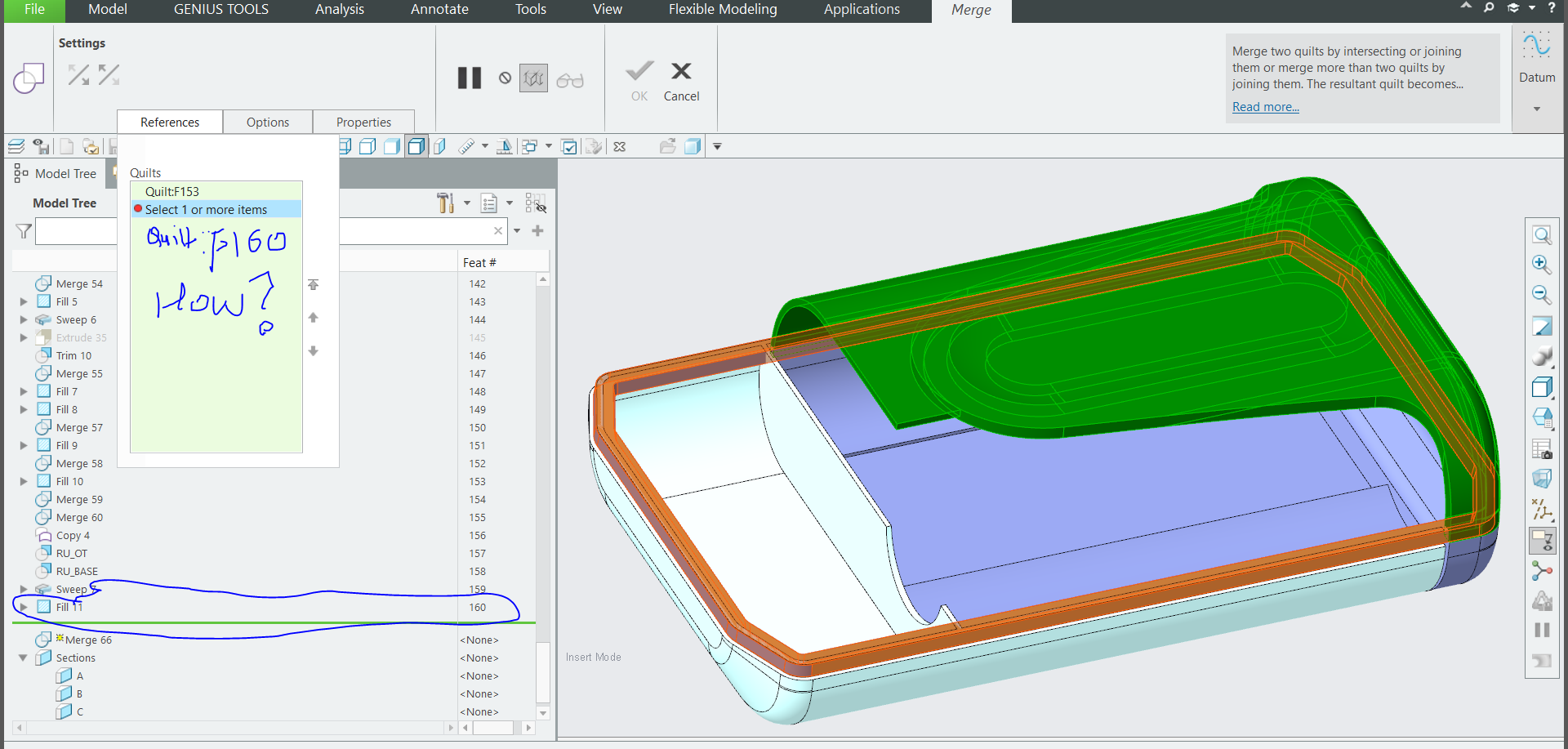1568x749 pixels.
Task: Open the File menu
Action: (x=34, y=10)
